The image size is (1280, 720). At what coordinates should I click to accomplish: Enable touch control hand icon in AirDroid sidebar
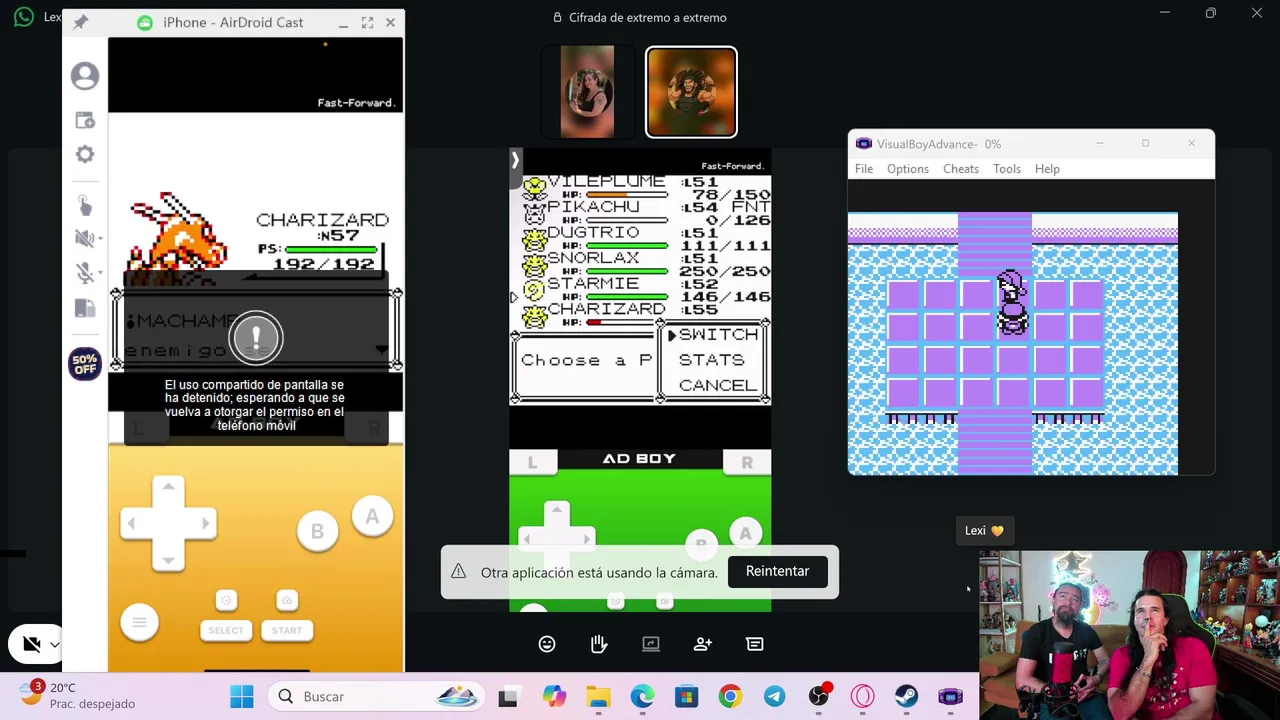tap(85, 205)
